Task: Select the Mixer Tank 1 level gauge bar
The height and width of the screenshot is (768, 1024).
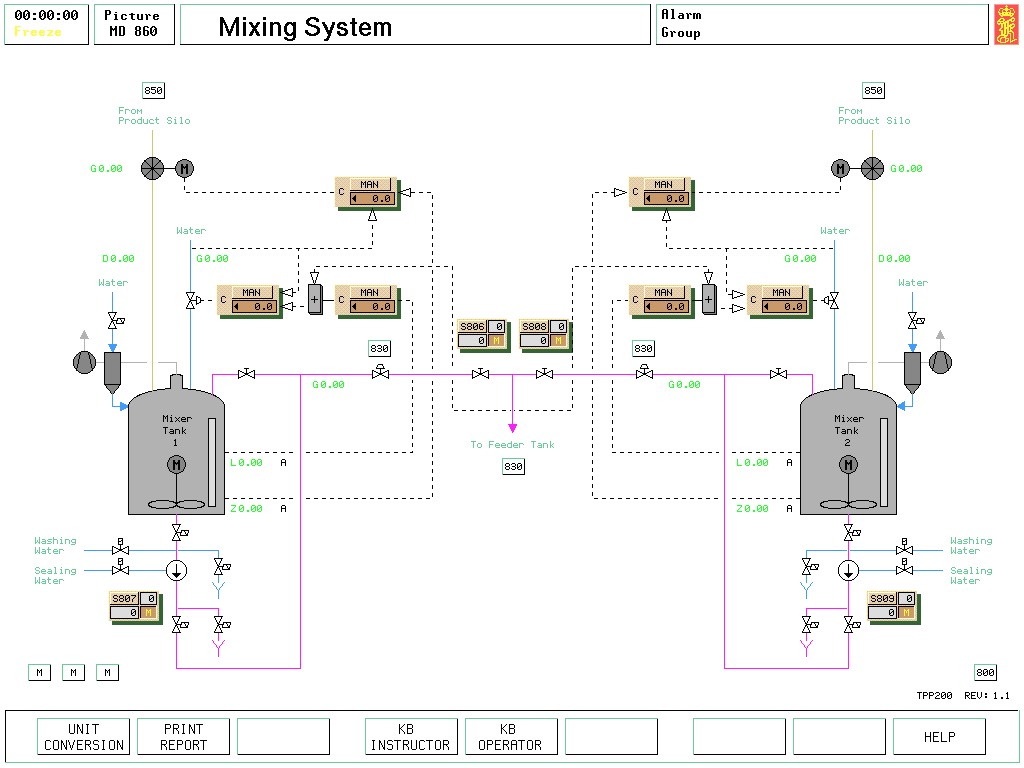Action: [x=212, y=462]
